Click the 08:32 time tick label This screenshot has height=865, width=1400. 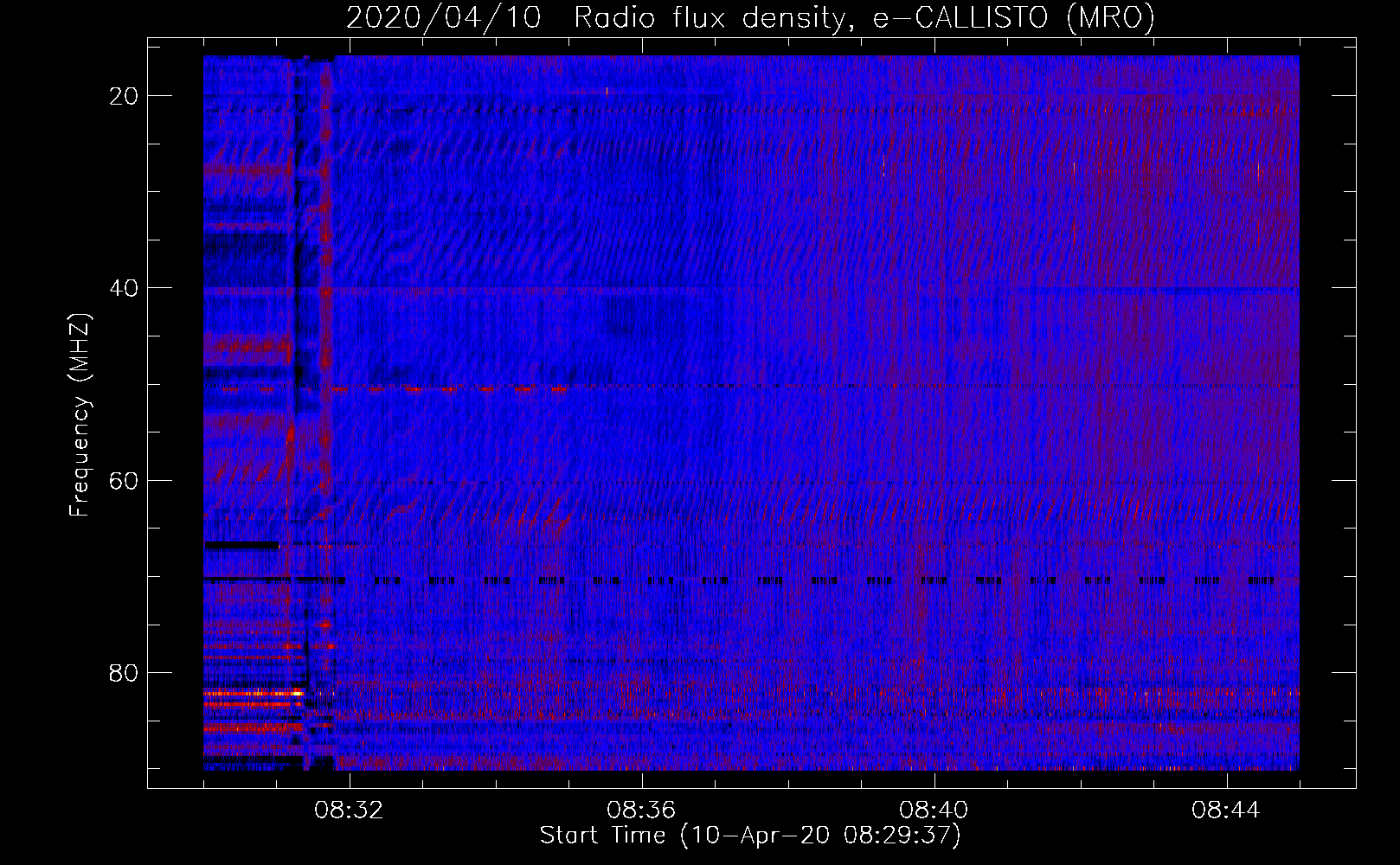pyautogui.click(x=349, y=811)
